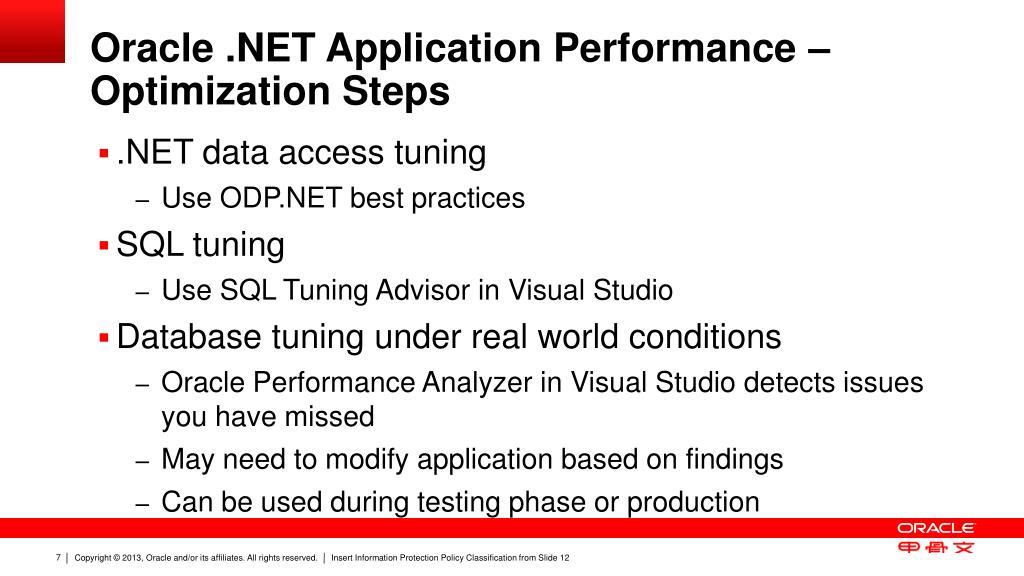The height and width of the screenshot is (576, 1024).
Task: Click red bullet beside SQL tuning
Action: (x=103, y=246)
